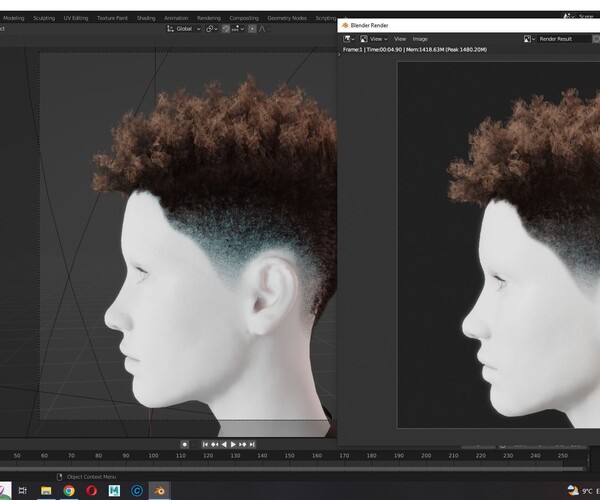The width and height of the screenshot is (600, 500).
Task: Click frame 150 on the timeline ruler
Action: click(x=290, y=456)
